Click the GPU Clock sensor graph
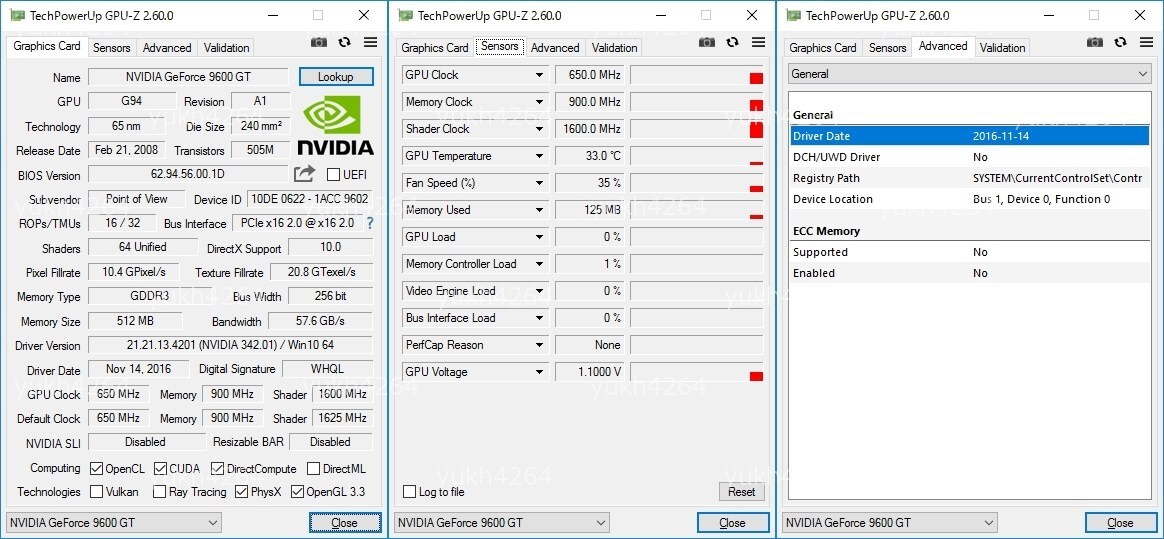The width and height of the screenshot is (1164, 539). pos(696,75)
